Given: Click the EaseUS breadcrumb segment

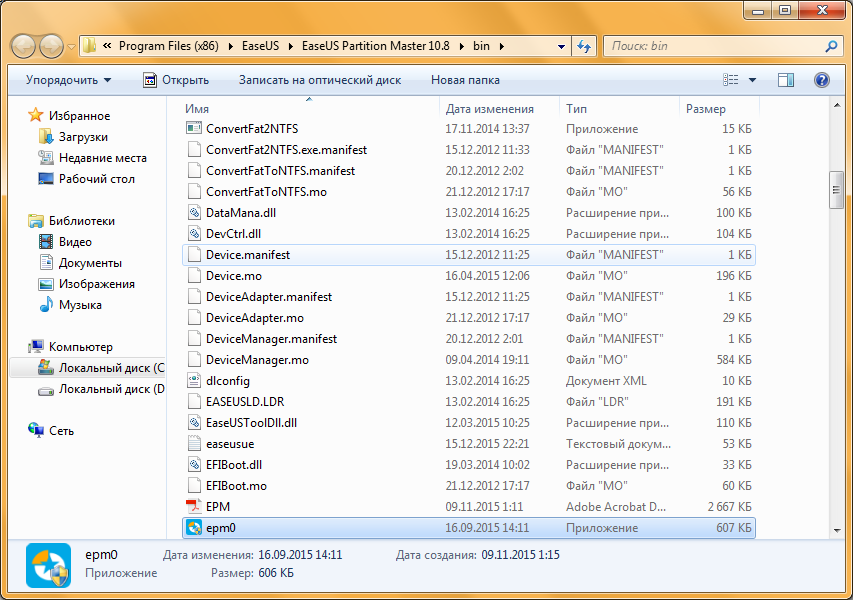Looking at the screenshot, I should pyautogui.click(x=260, y=46).
